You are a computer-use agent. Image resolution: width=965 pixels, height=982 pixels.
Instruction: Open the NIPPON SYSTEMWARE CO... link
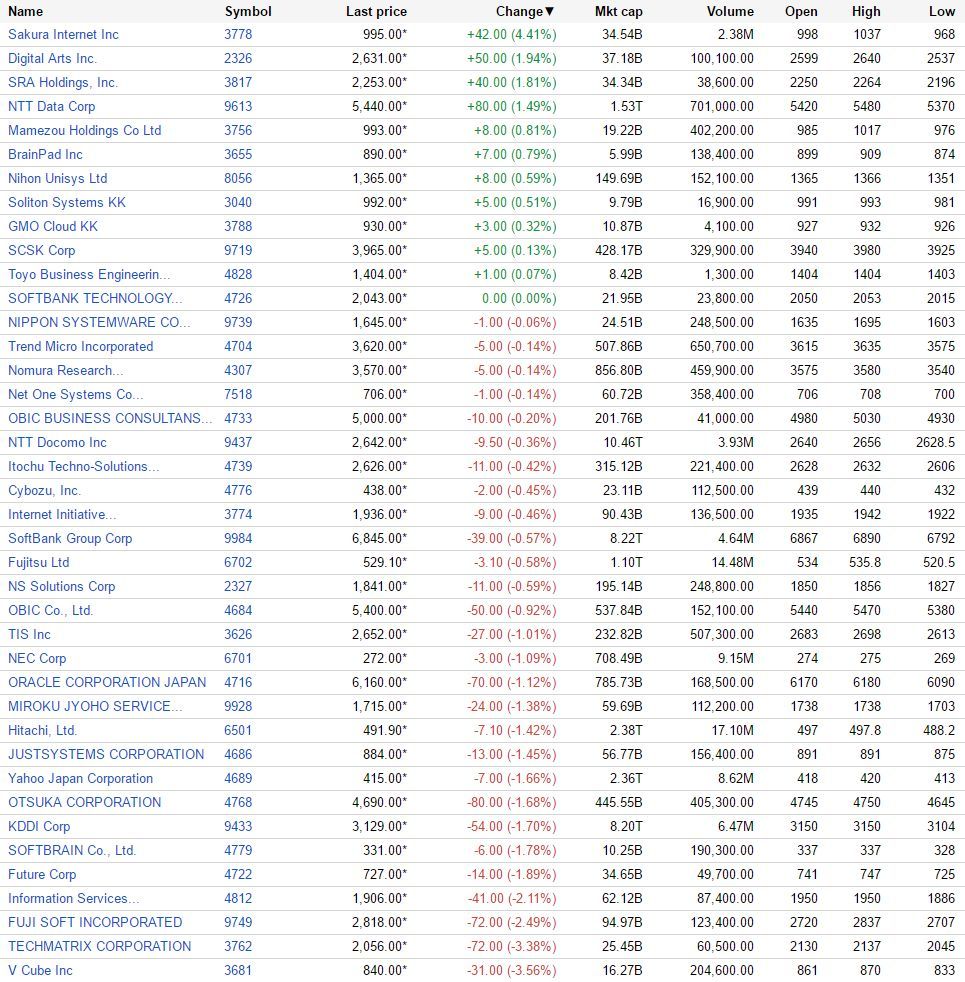click(x=99, y=323)
